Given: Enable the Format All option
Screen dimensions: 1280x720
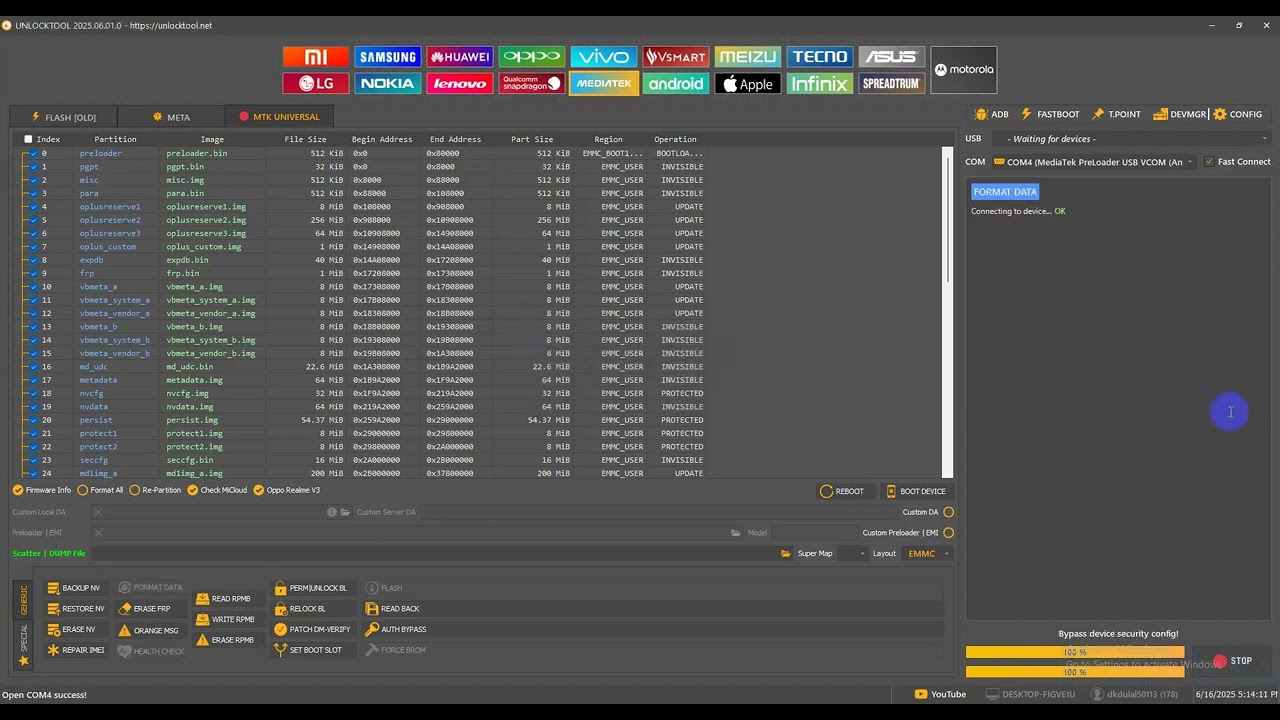Looking at the screenshot, I should pyautogui.click(x=101, y=490).
